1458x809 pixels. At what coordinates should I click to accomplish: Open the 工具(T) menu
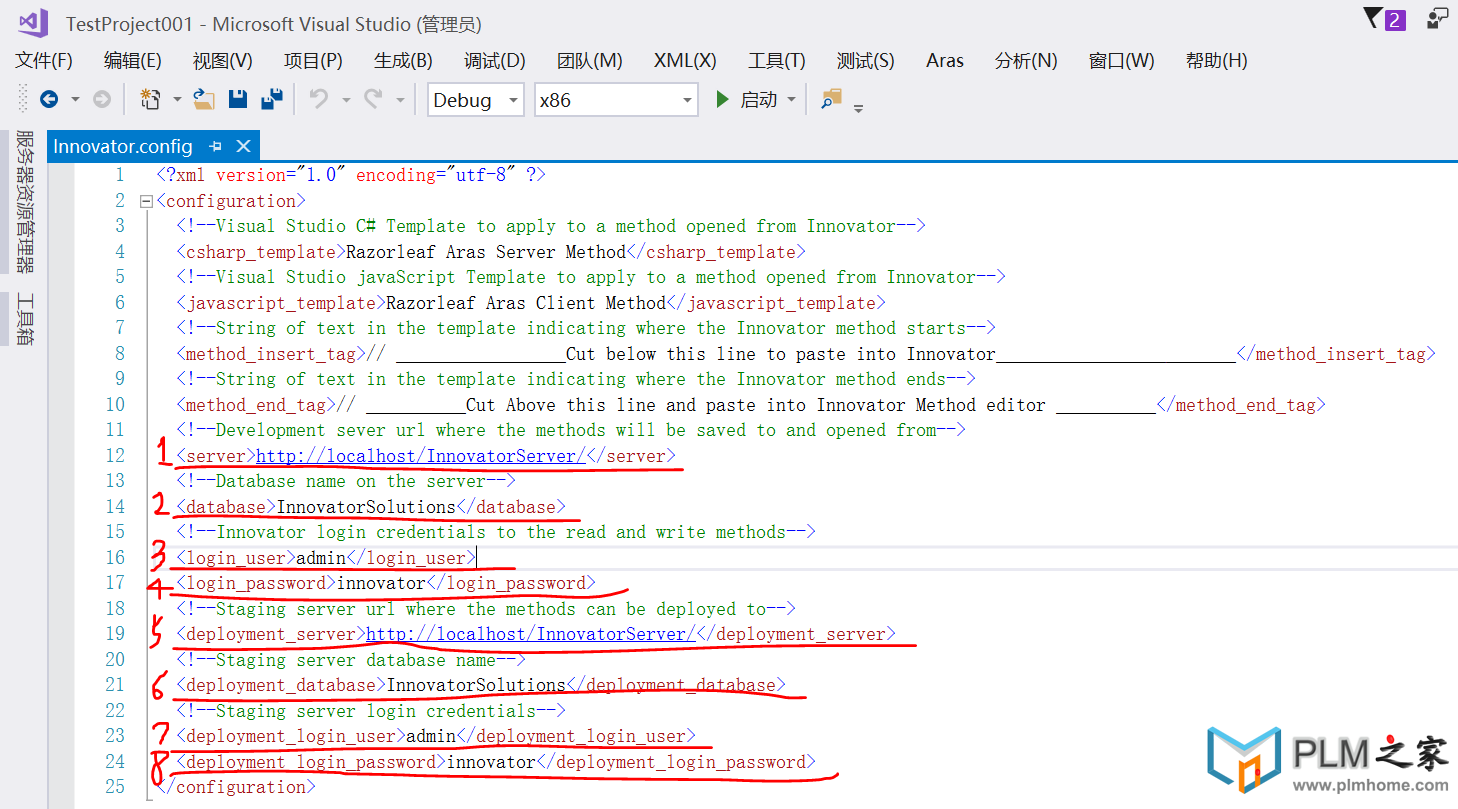[x=777, y=60]
